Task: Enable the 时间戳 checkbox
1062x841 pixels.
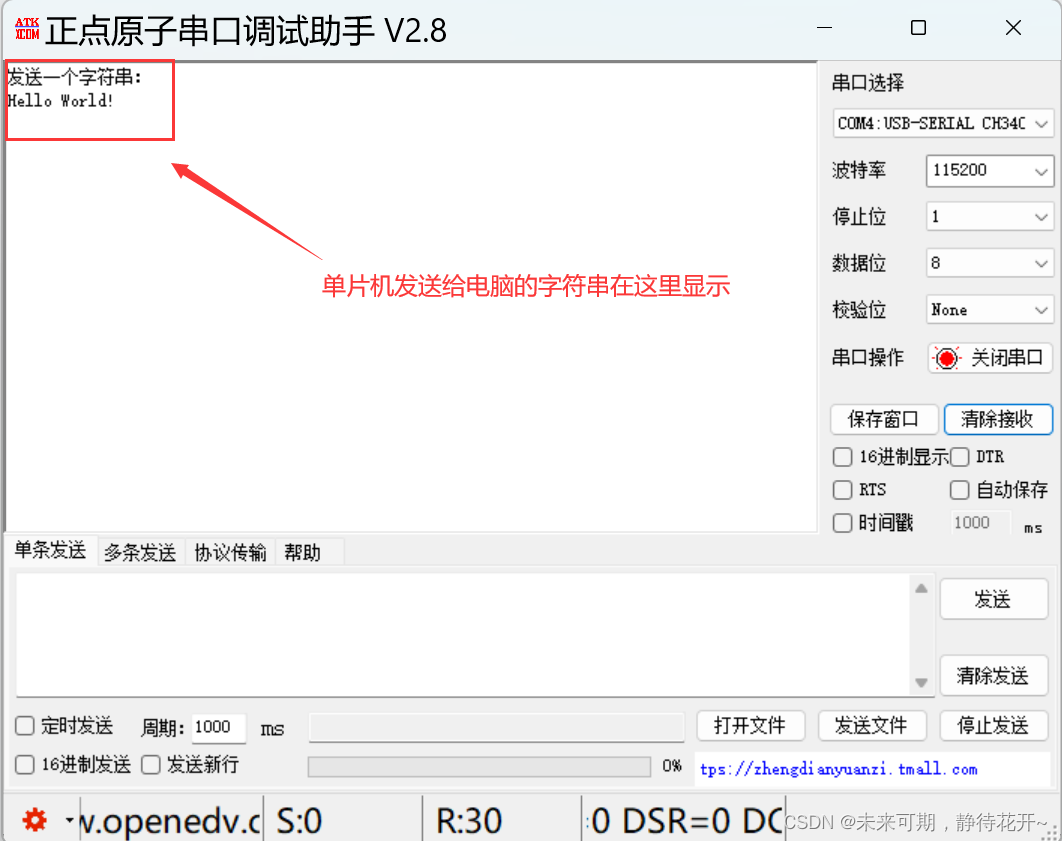Action: click(843, 523)
